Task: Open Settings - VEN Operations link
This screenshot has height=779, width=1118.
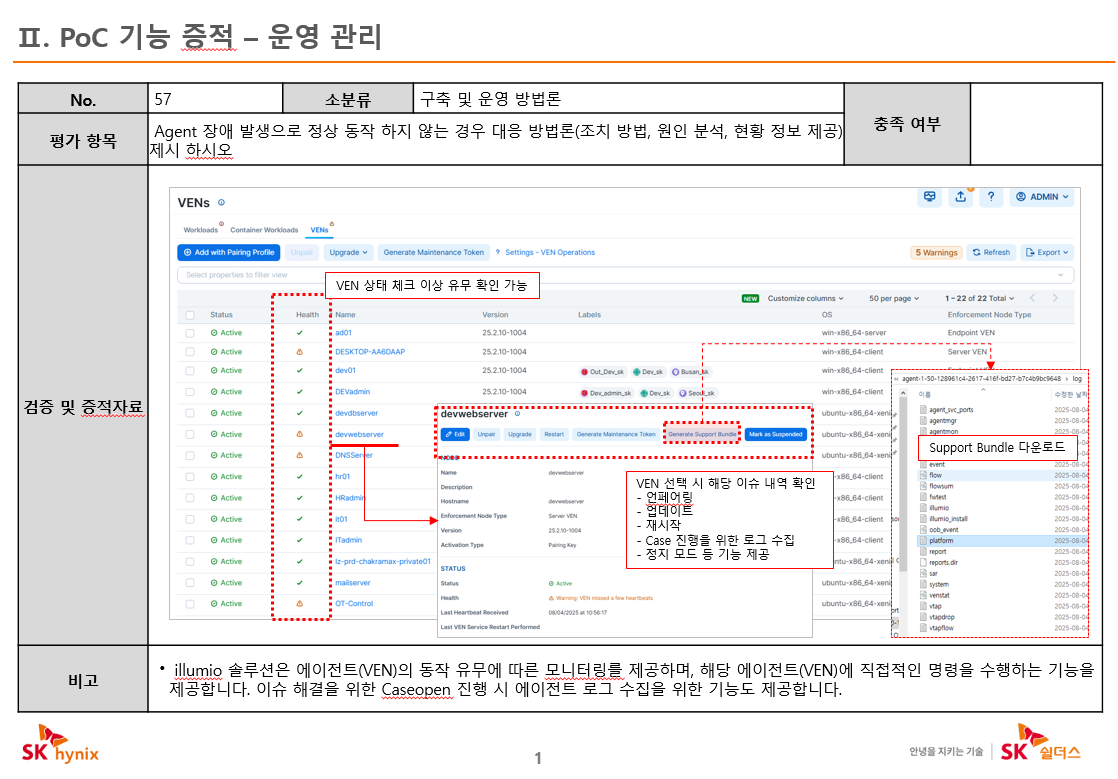Action: tap(550, 252)
